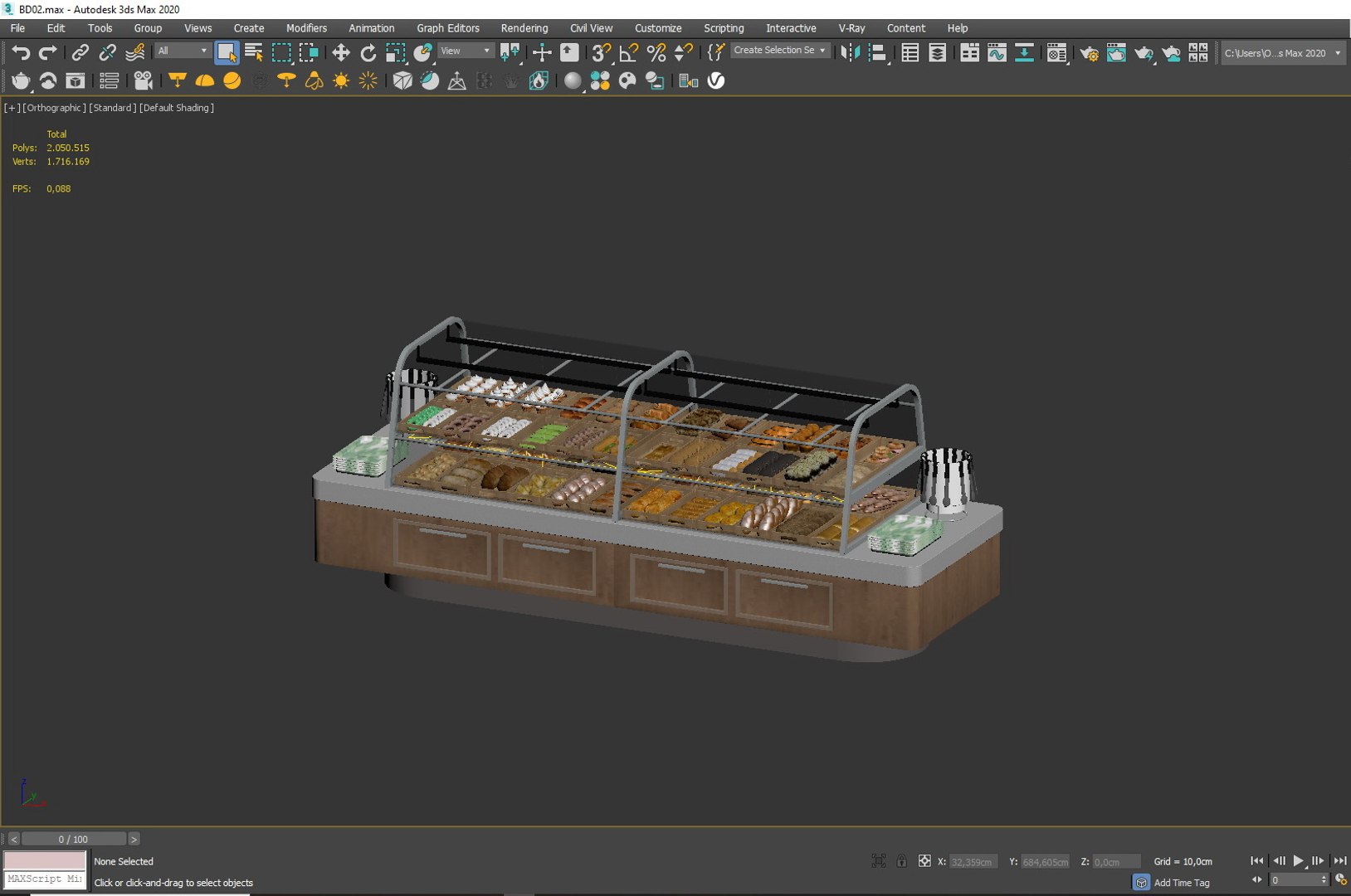
Task: Open the V-Ray menu
Action: (851, 28)
